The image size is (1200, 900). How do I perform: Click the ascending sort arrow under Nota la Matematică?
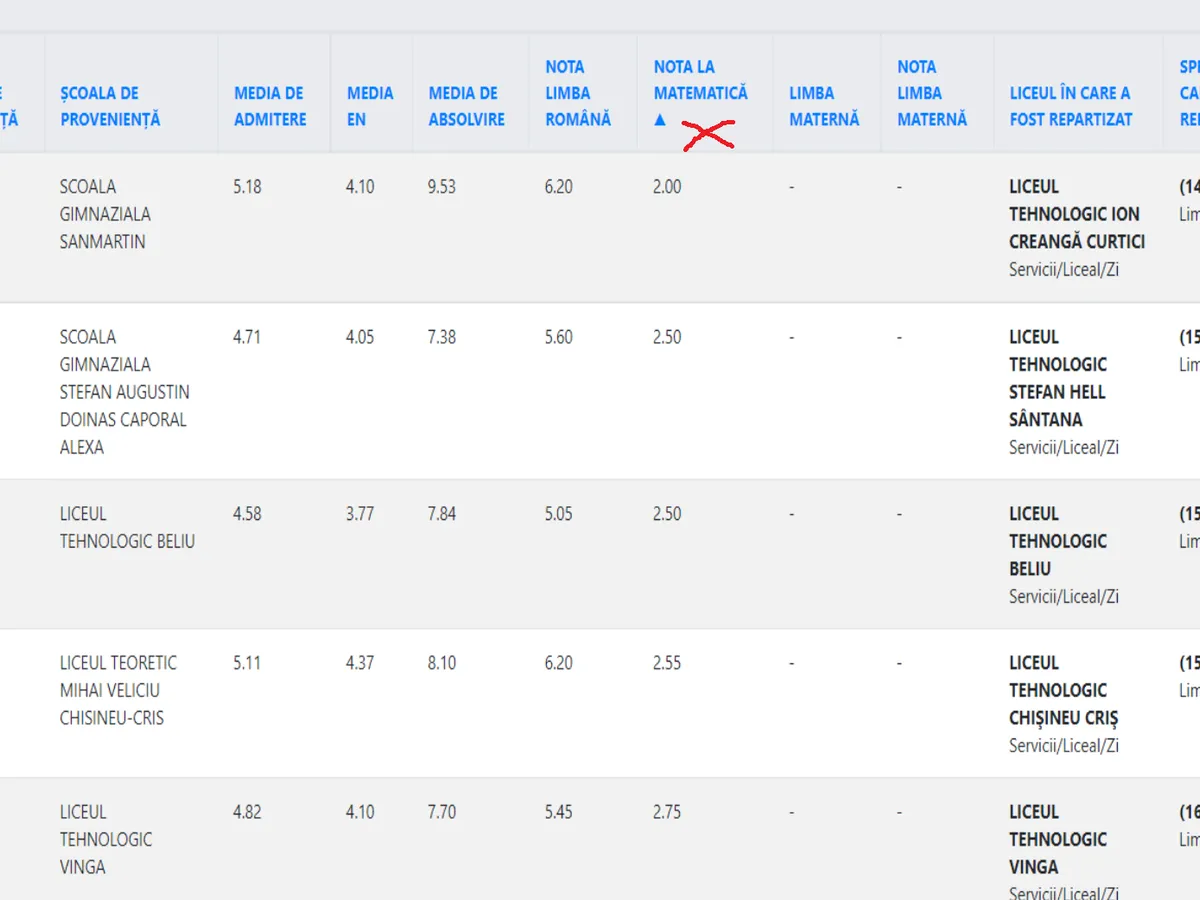[660, 119]
